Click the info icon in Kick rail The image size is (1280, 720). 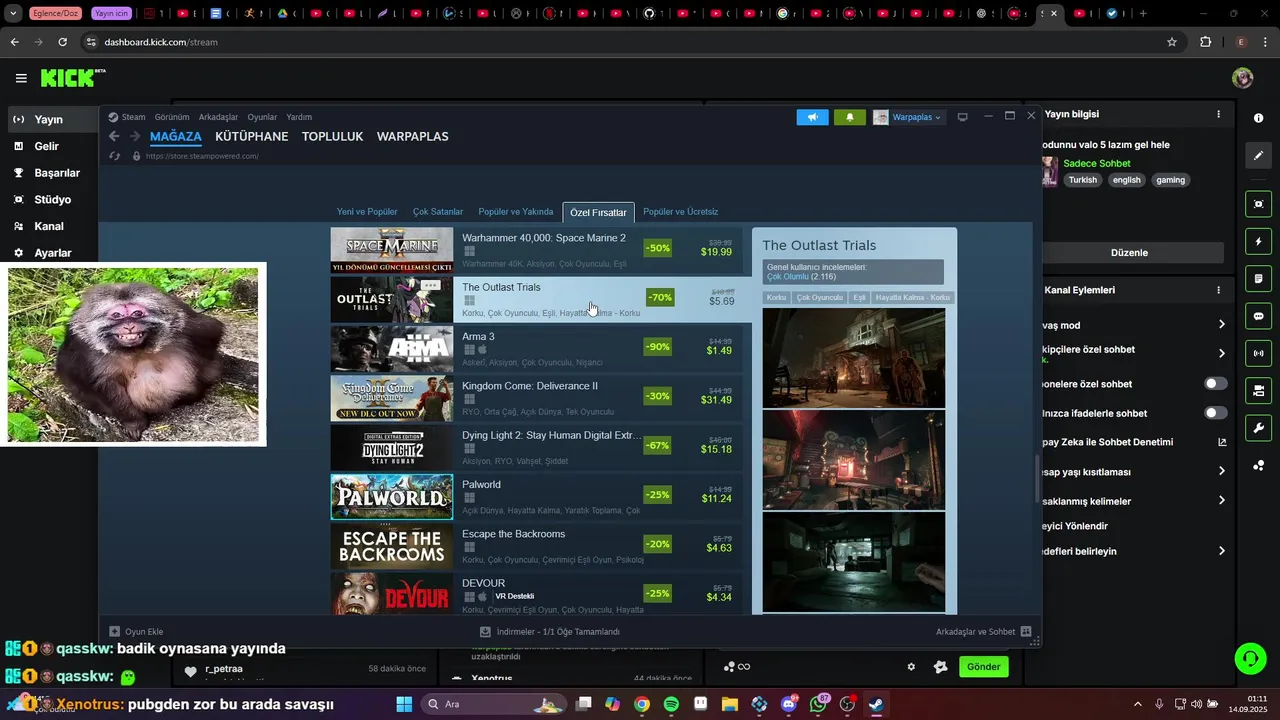[x=1258, y=118]
